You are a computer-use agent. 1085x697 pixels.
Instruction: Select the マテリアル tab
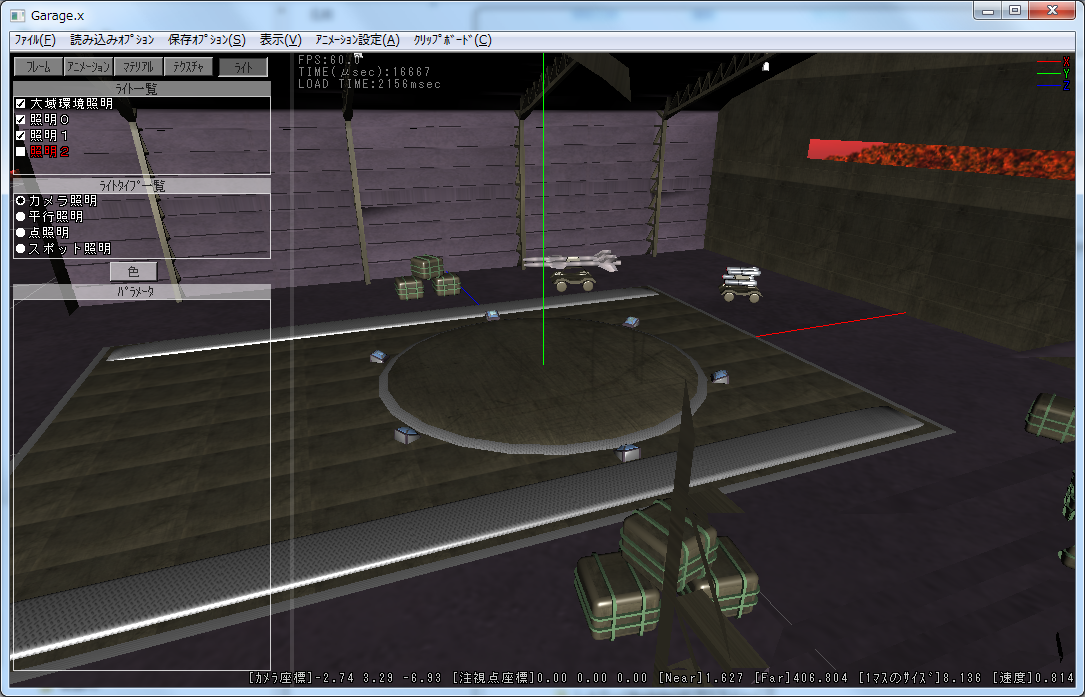pos(139,67)
